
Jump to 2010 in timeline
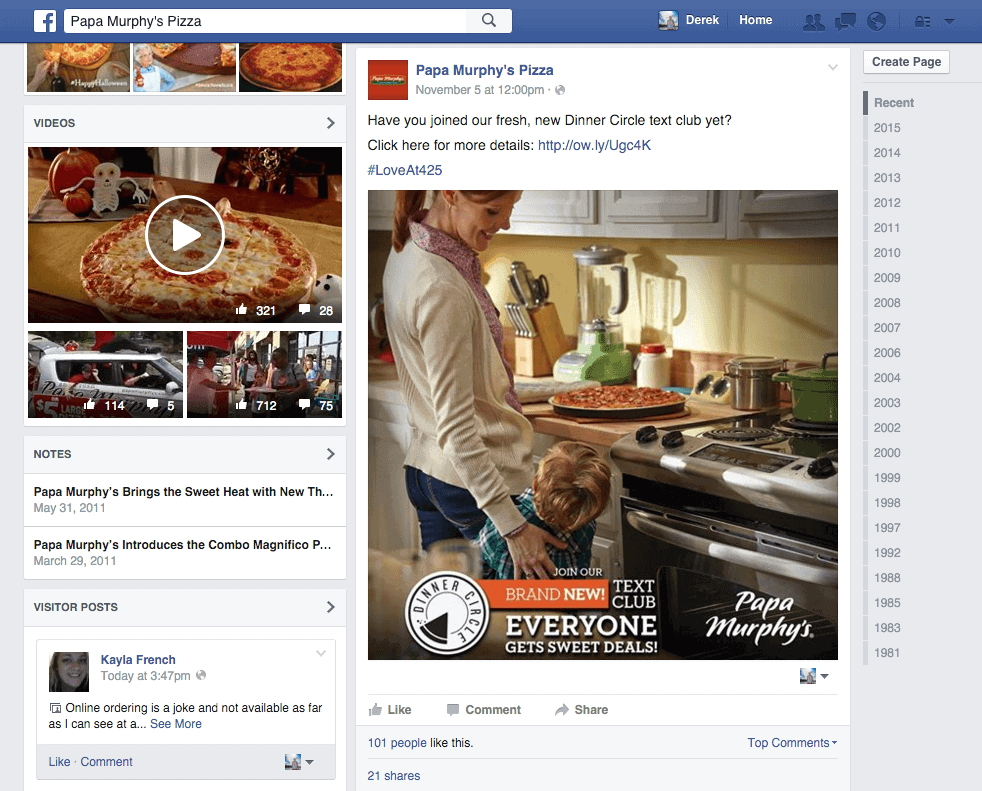coord(887,253)
